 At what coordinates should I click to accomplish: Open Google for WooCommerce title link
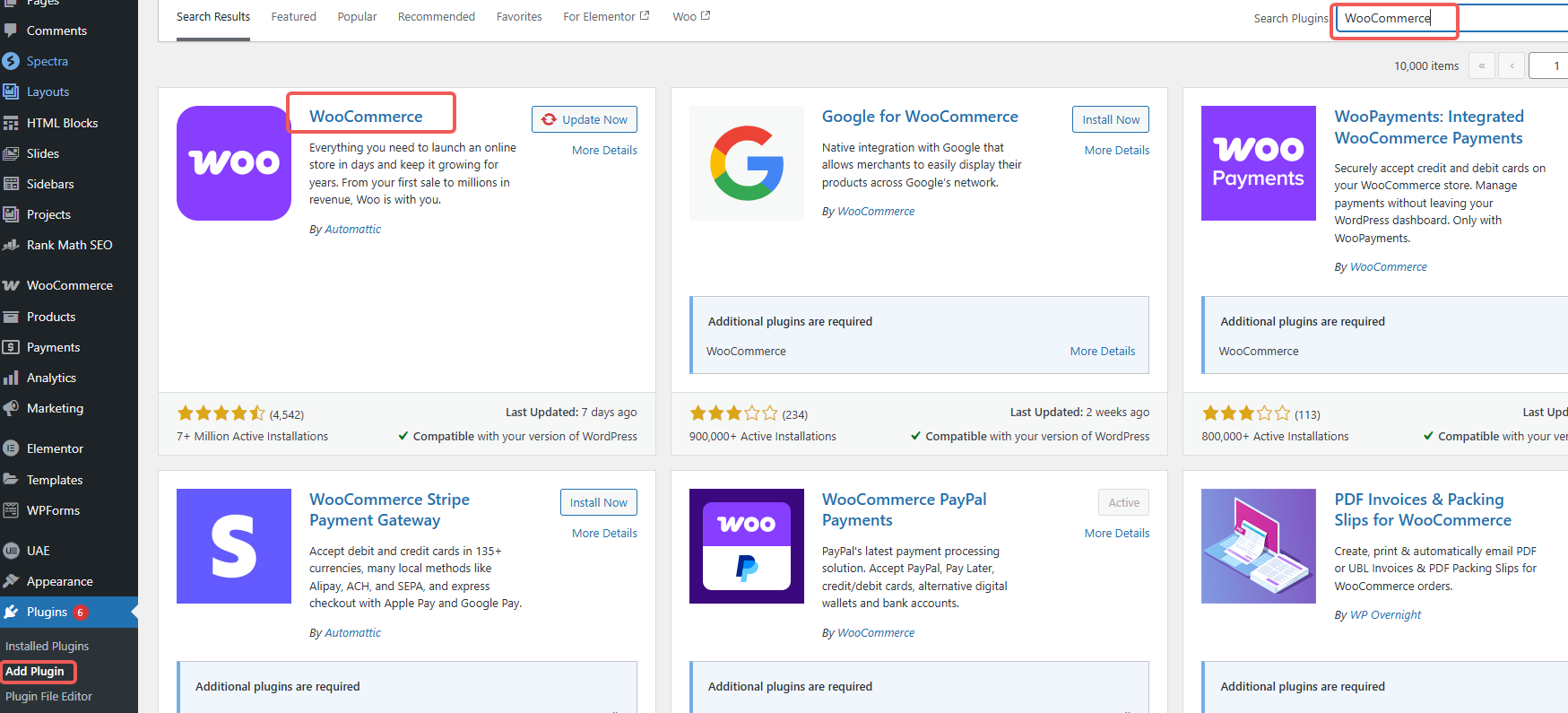920,117
